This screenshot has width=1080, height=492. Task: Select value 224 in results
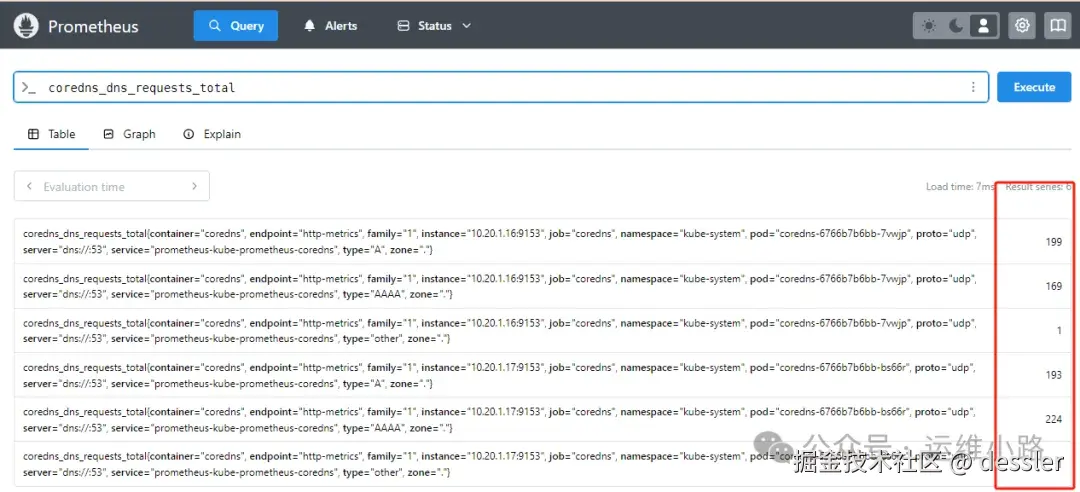(x=1053, y=419)
